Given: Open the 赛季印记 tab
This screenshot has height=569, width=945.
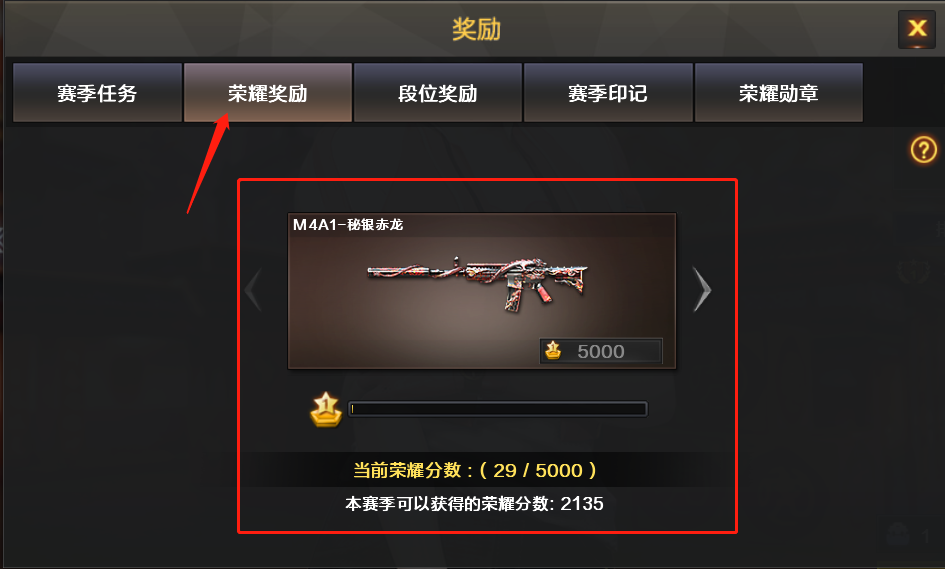Looking at the screenshot, I should [x=608, y=93].
